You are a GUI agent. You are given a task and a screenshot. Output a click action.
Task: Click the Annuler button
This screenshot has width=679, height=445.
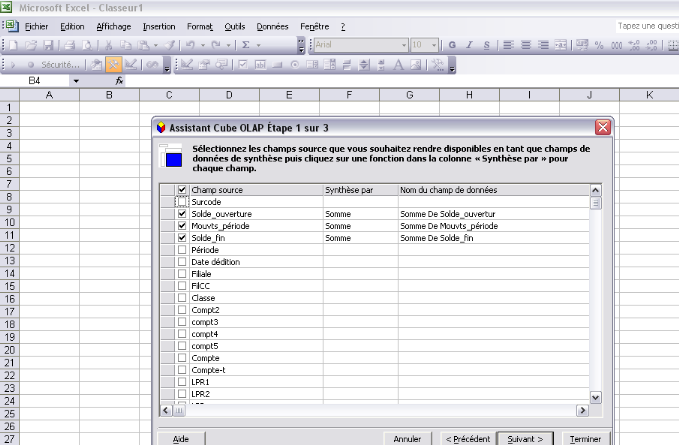(406, 438)
